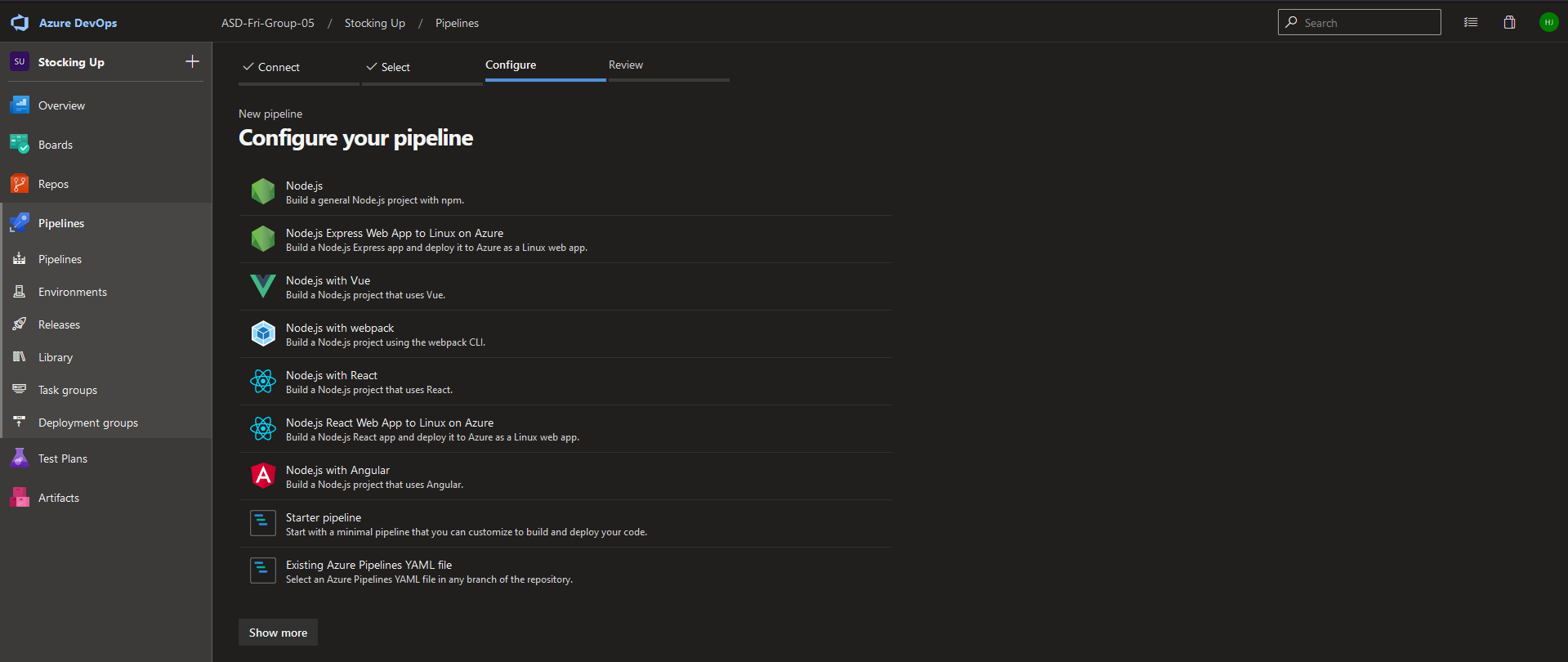Click the Starter pipeline icon

coord(263,523)
